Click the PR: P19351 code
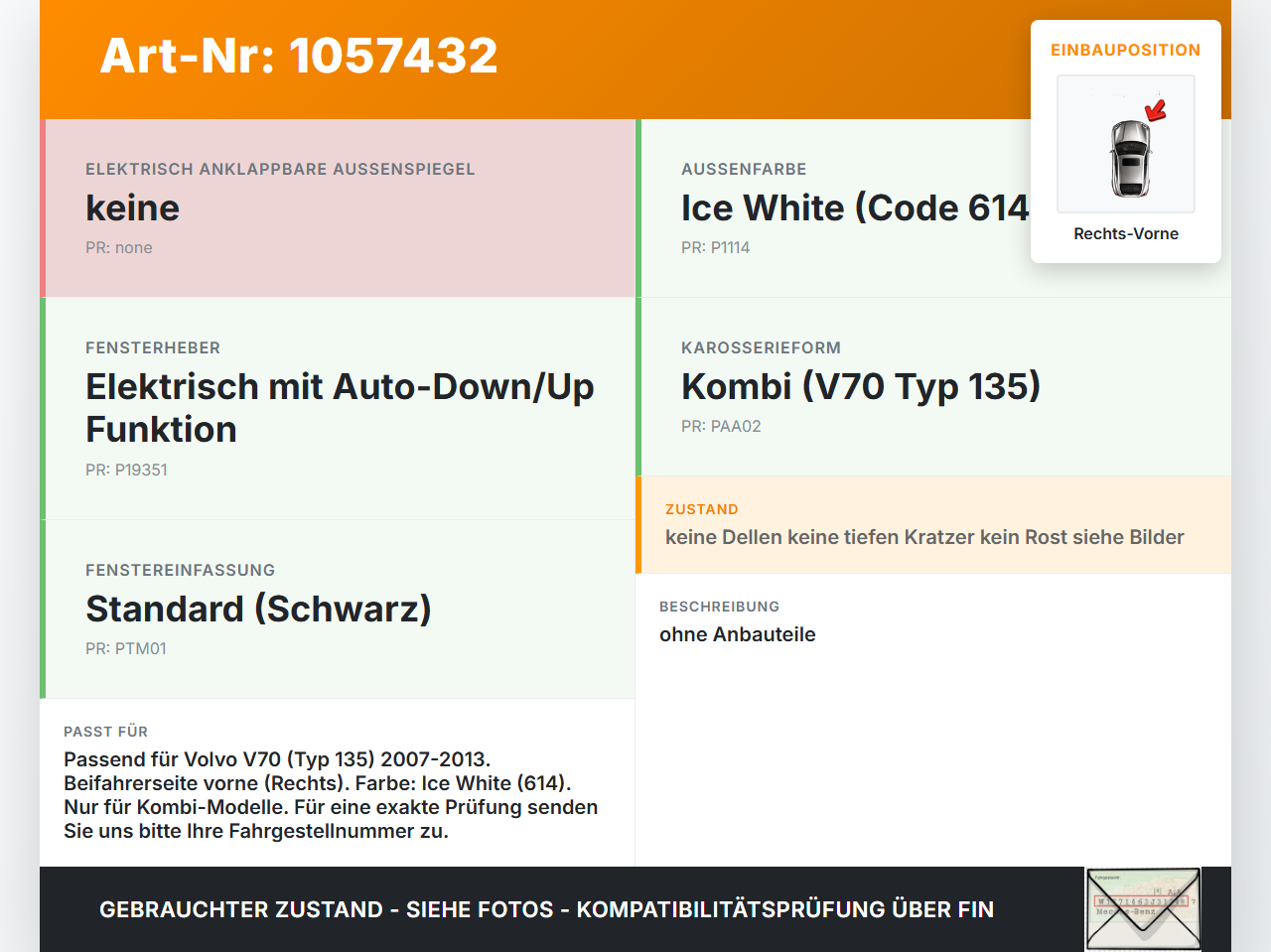Image resolution: width=1271 pixels, height=952 pixels. [126, 470]
